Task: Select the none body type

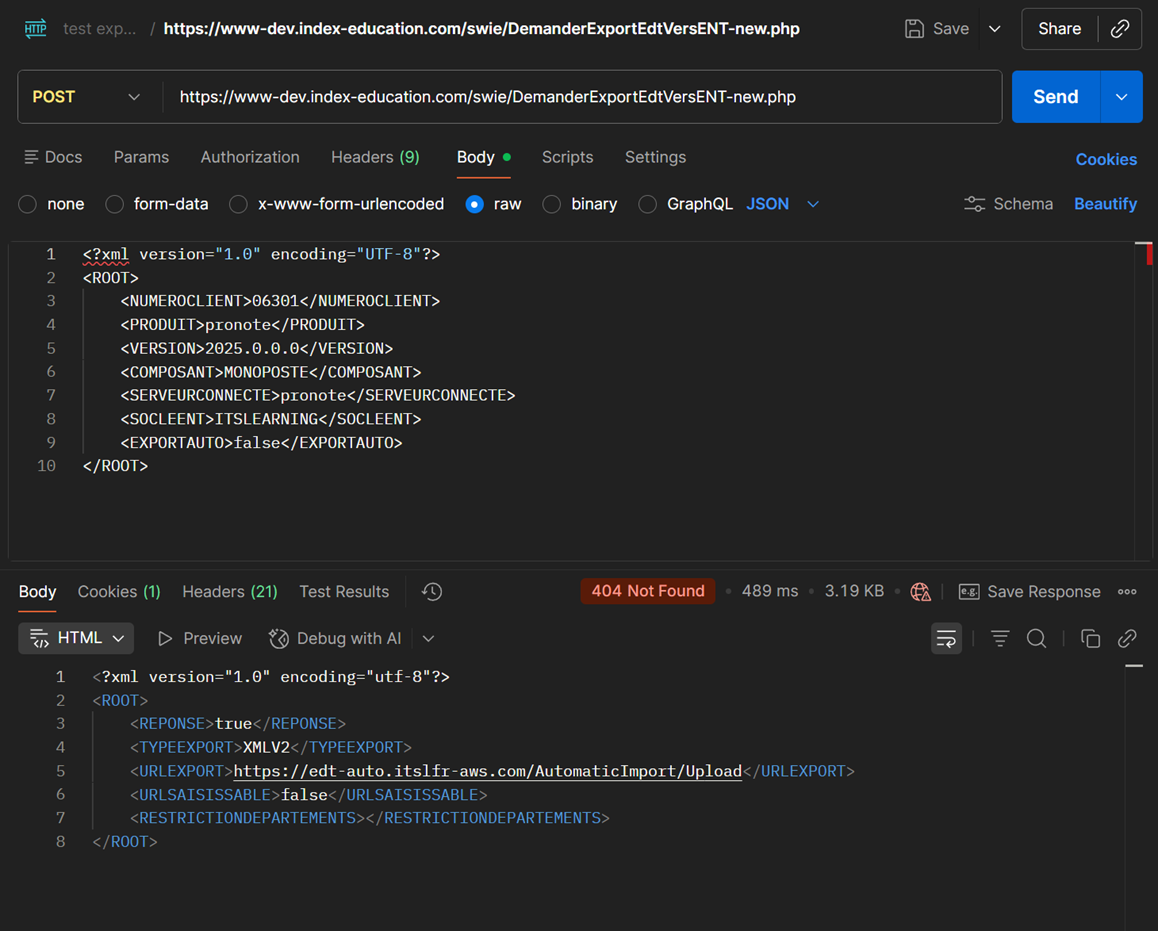Action: (x=27, y=205)
